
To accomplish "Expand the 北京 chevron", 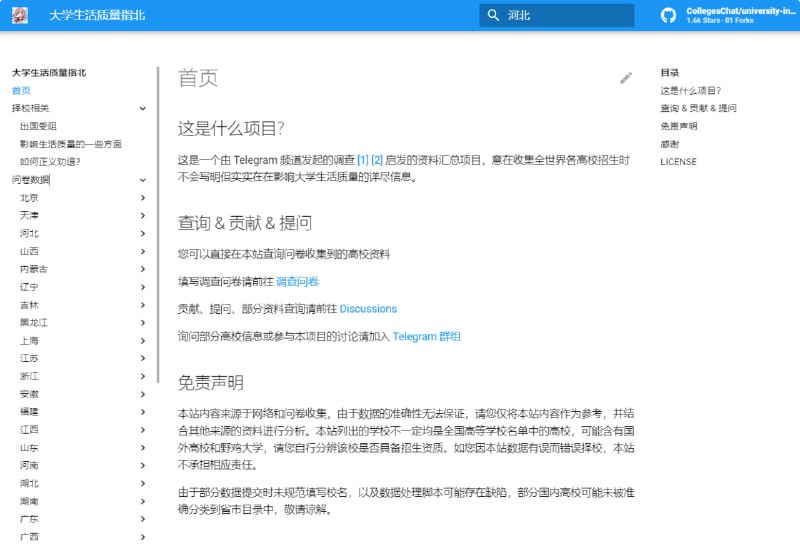I will pyautogui.click(x=143, y=198).
